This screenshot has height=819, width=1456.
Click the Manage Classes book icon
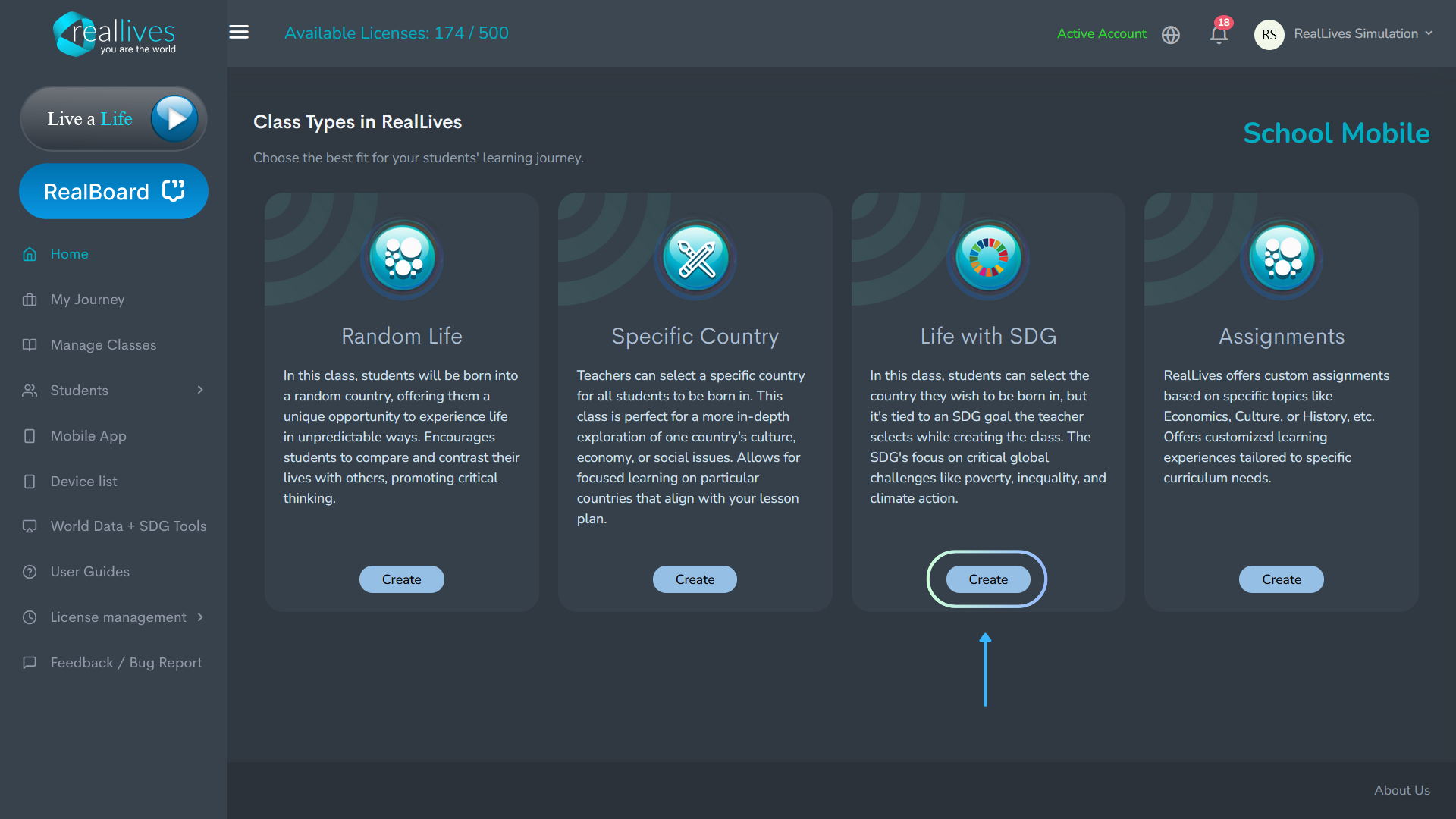[30, 345]
